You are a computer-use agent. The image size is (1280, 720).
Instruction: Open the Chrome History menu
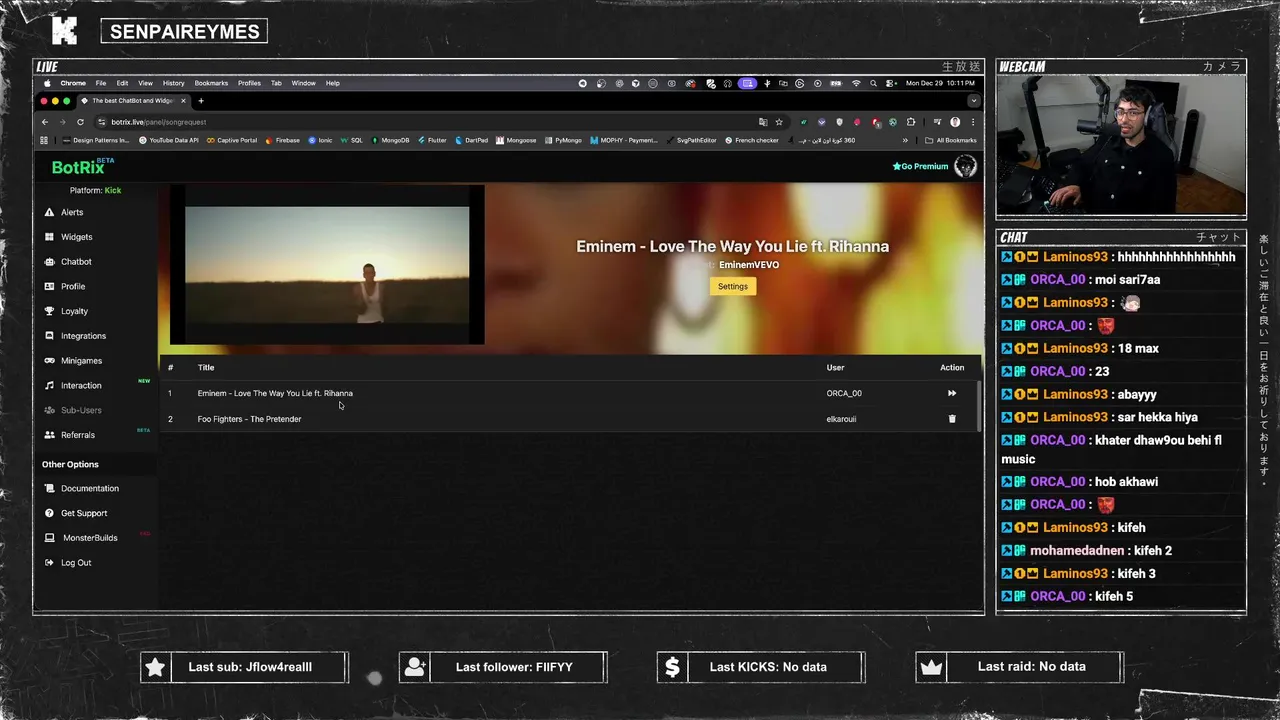pyautogui.click(x=173, y=83)
